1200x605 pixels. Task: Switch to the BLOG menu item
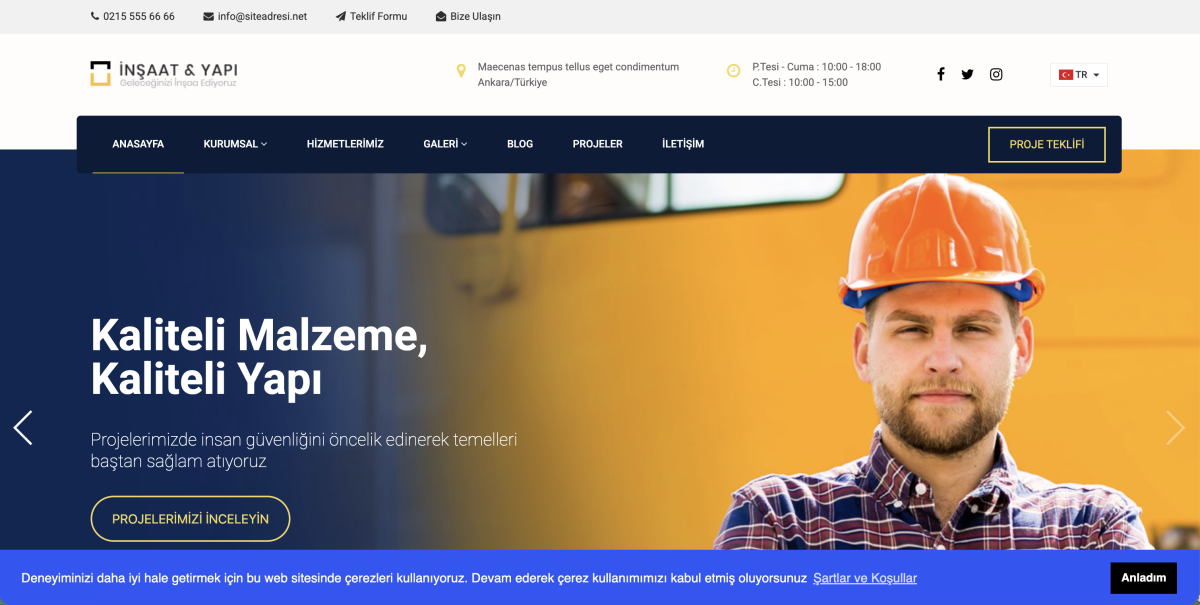click(520, 143)
